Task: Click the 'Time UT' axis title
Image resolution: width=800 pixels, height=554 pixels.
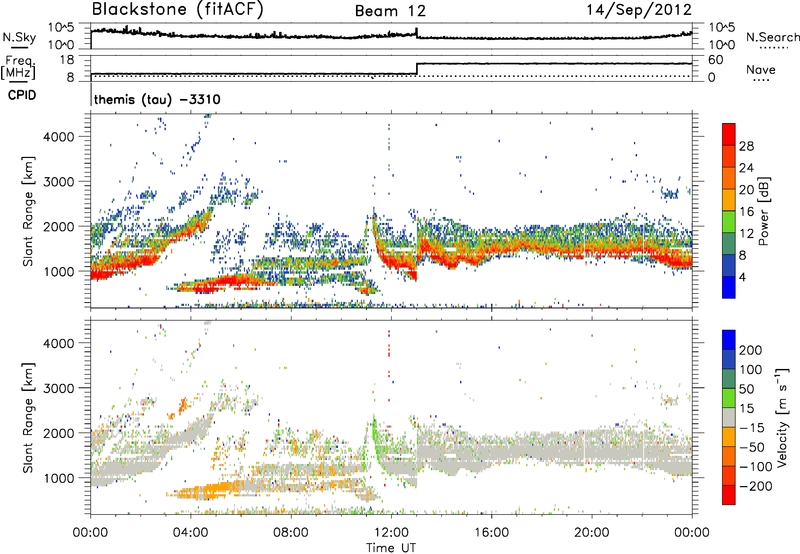Action: (x=391, y=548)
